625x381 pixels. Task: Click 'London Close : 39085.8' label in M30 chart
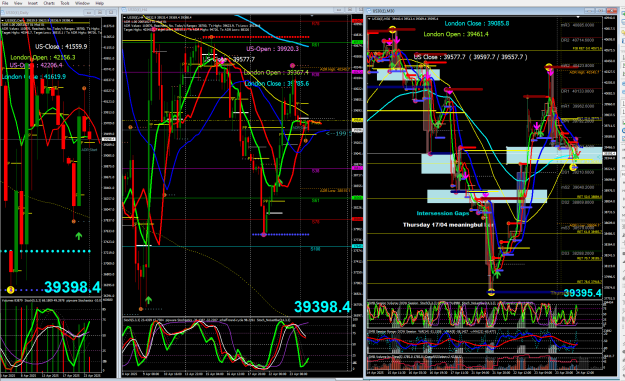coord(477,24)
